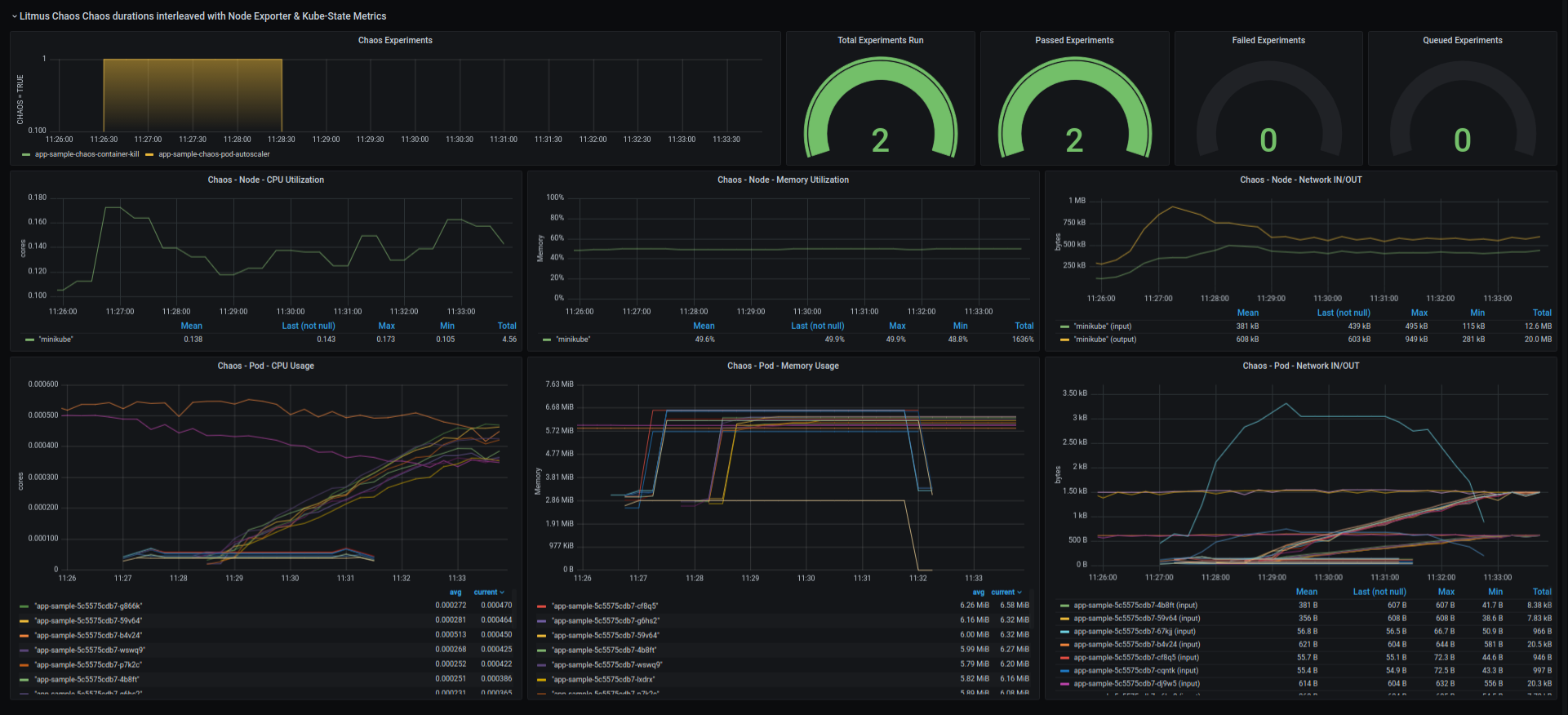The height and width of the screenshot is (715, 1568).
Task: Toggle app-sample-5c5575cdb7-g866k series in Pod CPU legend
Action: [88, 606]
